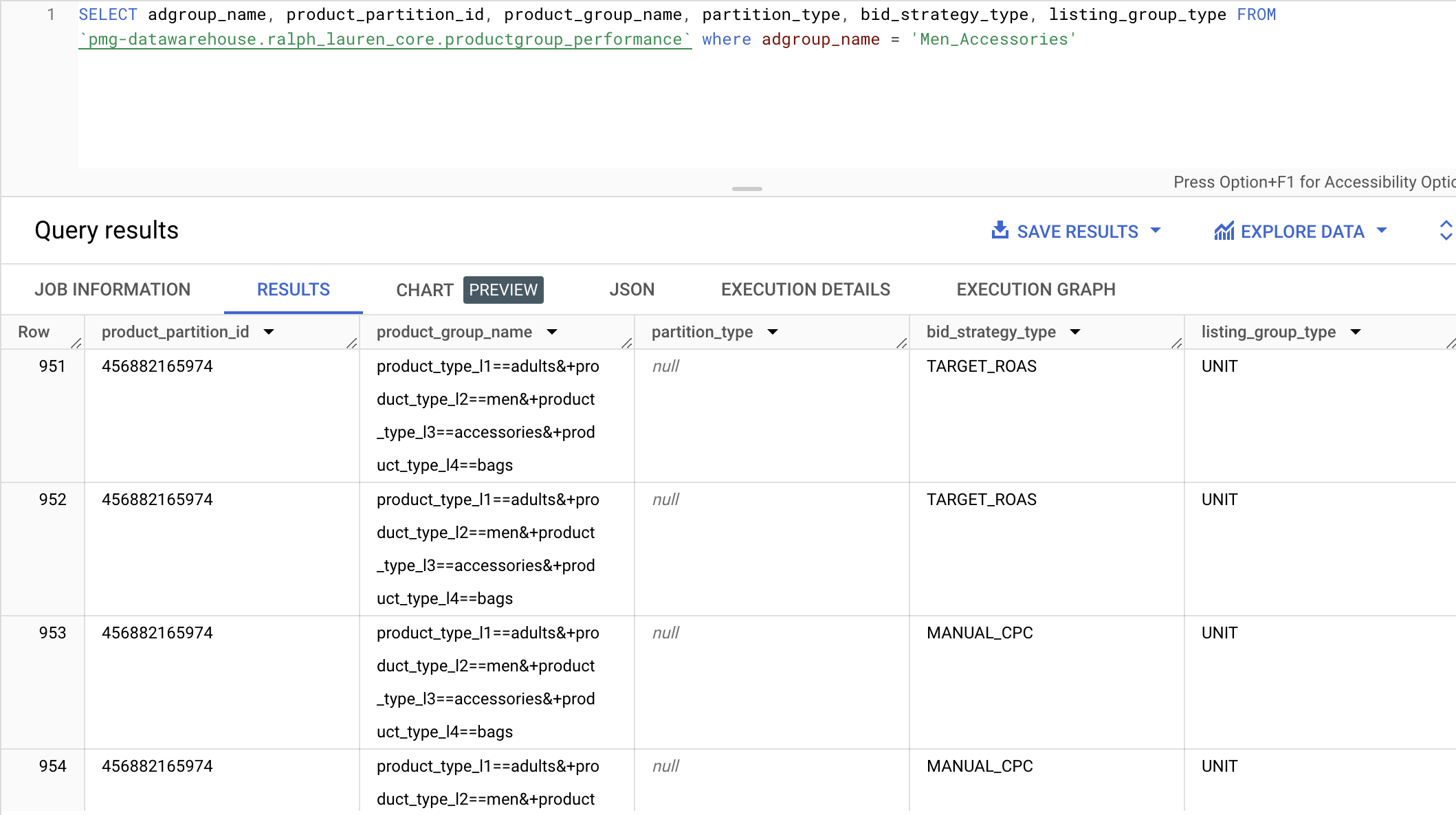Open product_partition_id column sort dropdown

coord(269,332)
